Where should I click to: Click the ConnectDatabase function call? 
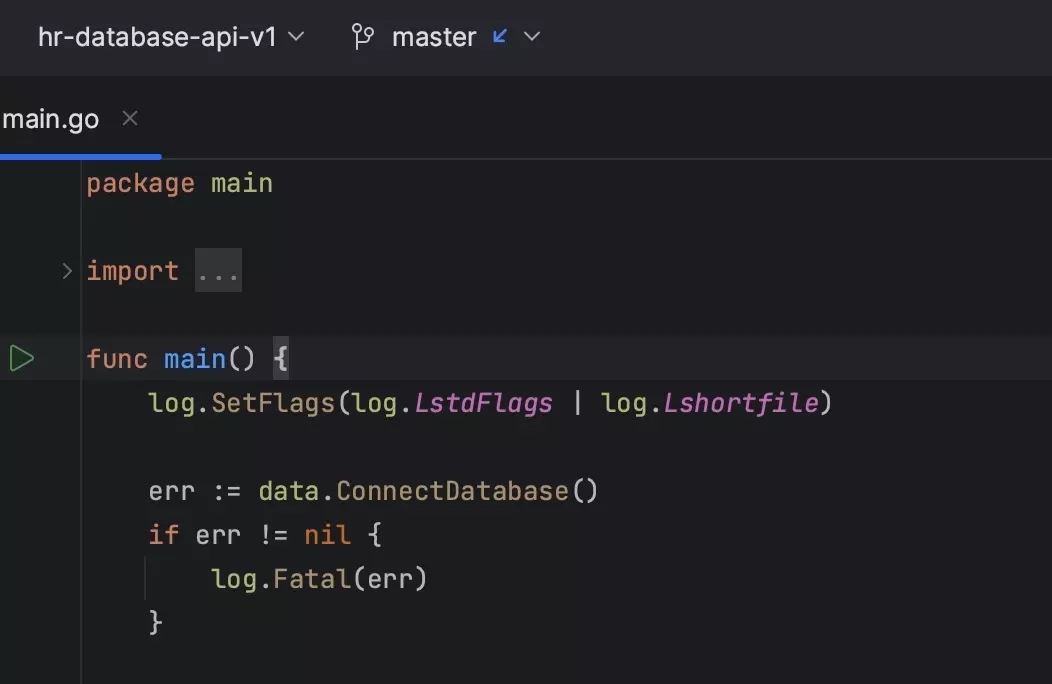(x=452, y=491)
